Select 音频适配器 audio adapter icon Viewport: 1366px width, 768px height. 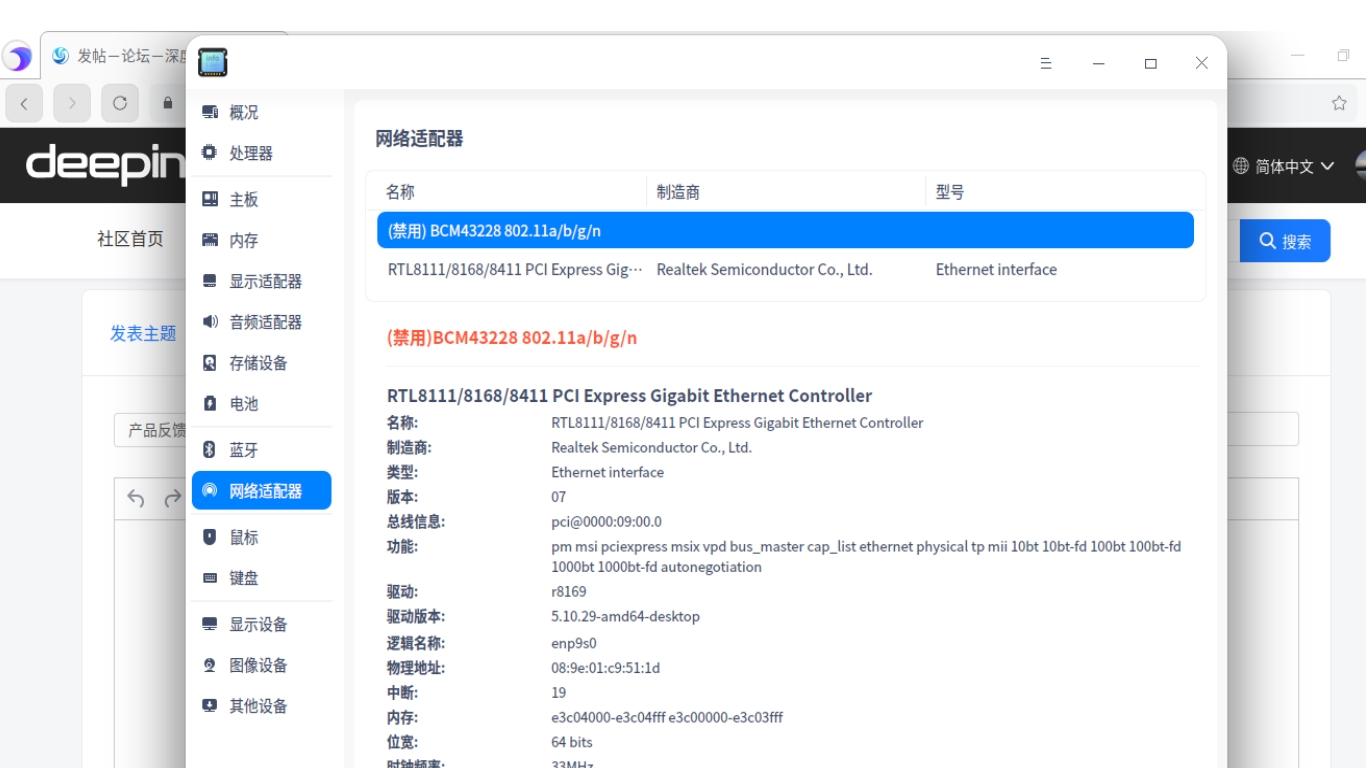coord(209,322)
